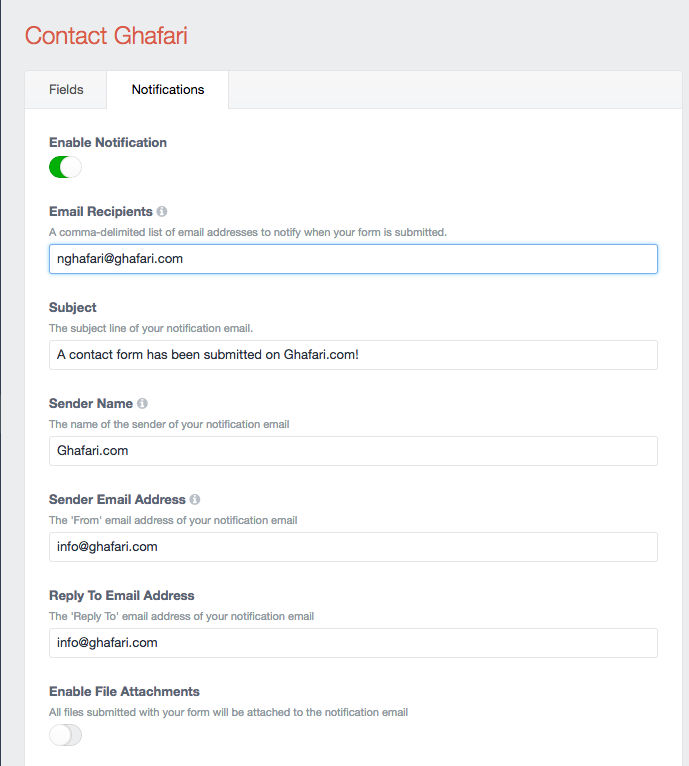The width and height of the screenshot is (689, 766).
Task: Switch to the Fields tab
Action: (66, 90)
